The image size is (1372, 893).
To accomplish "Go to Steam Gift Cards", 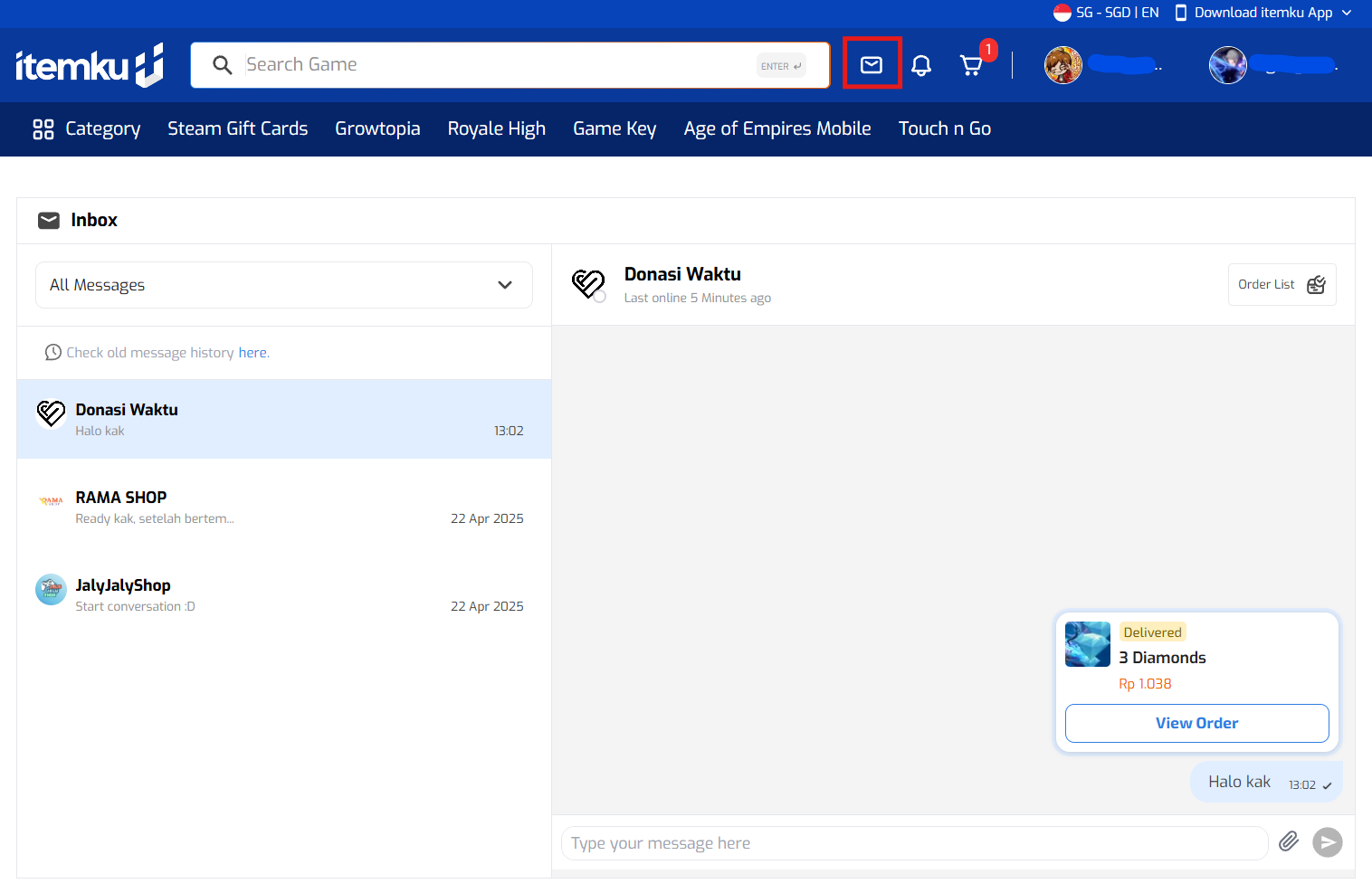I will pos(237,128).
